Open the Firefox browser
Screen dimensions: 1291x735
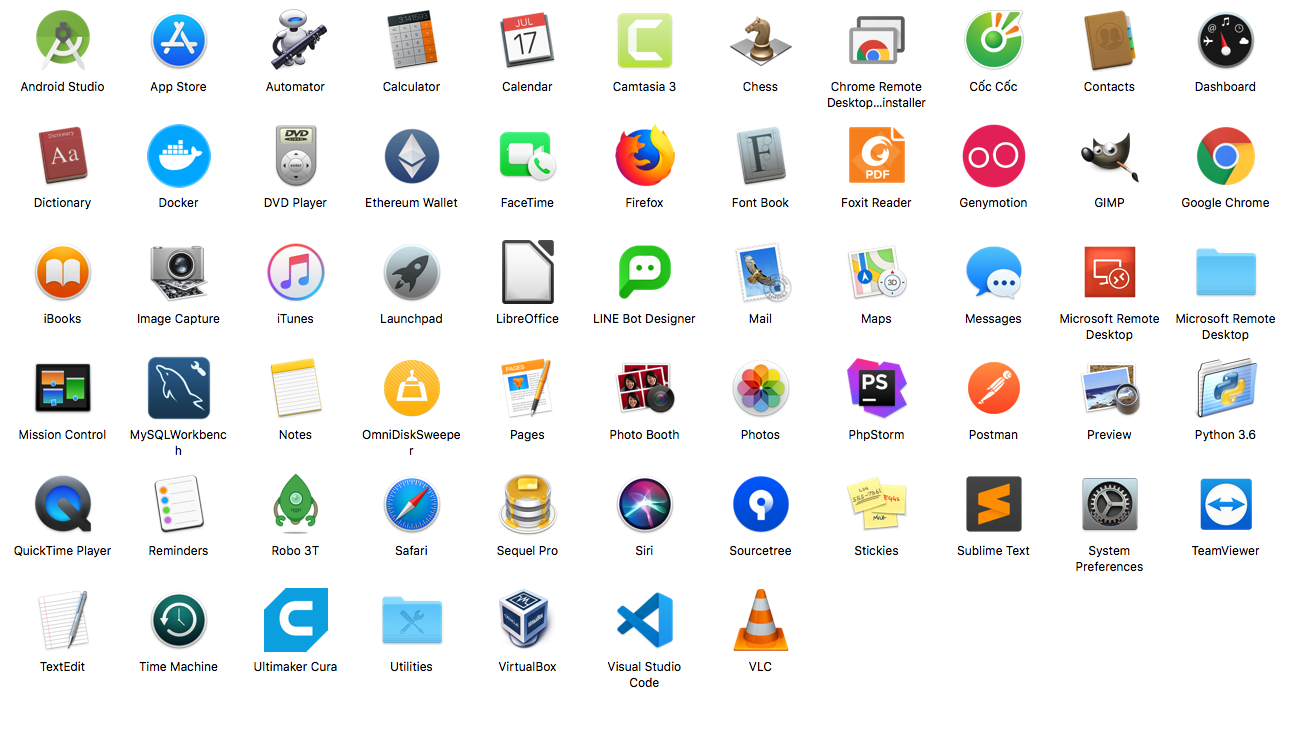click(644, 156)
